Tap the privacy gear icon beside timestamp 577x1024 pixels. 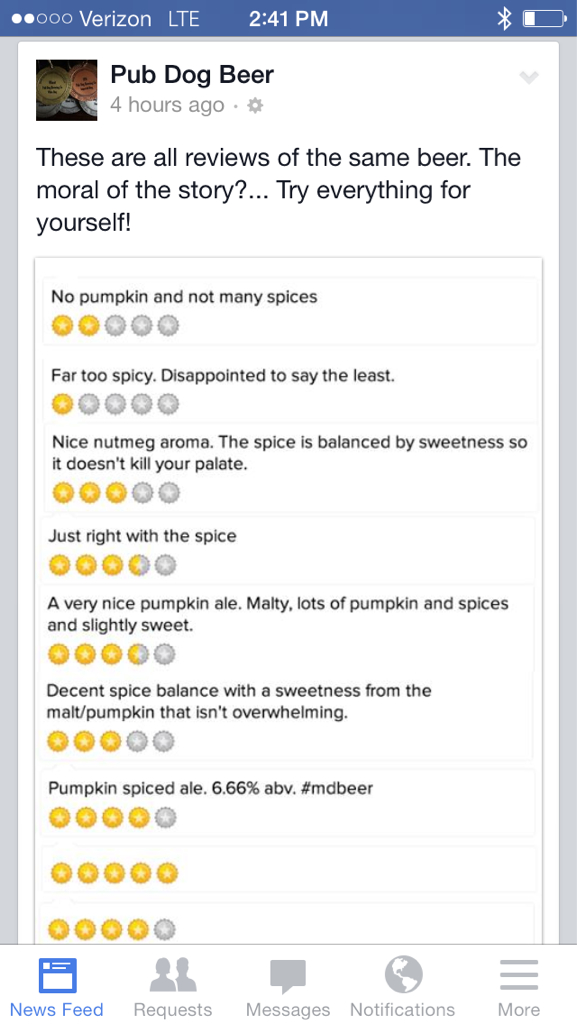coord(256,105)
